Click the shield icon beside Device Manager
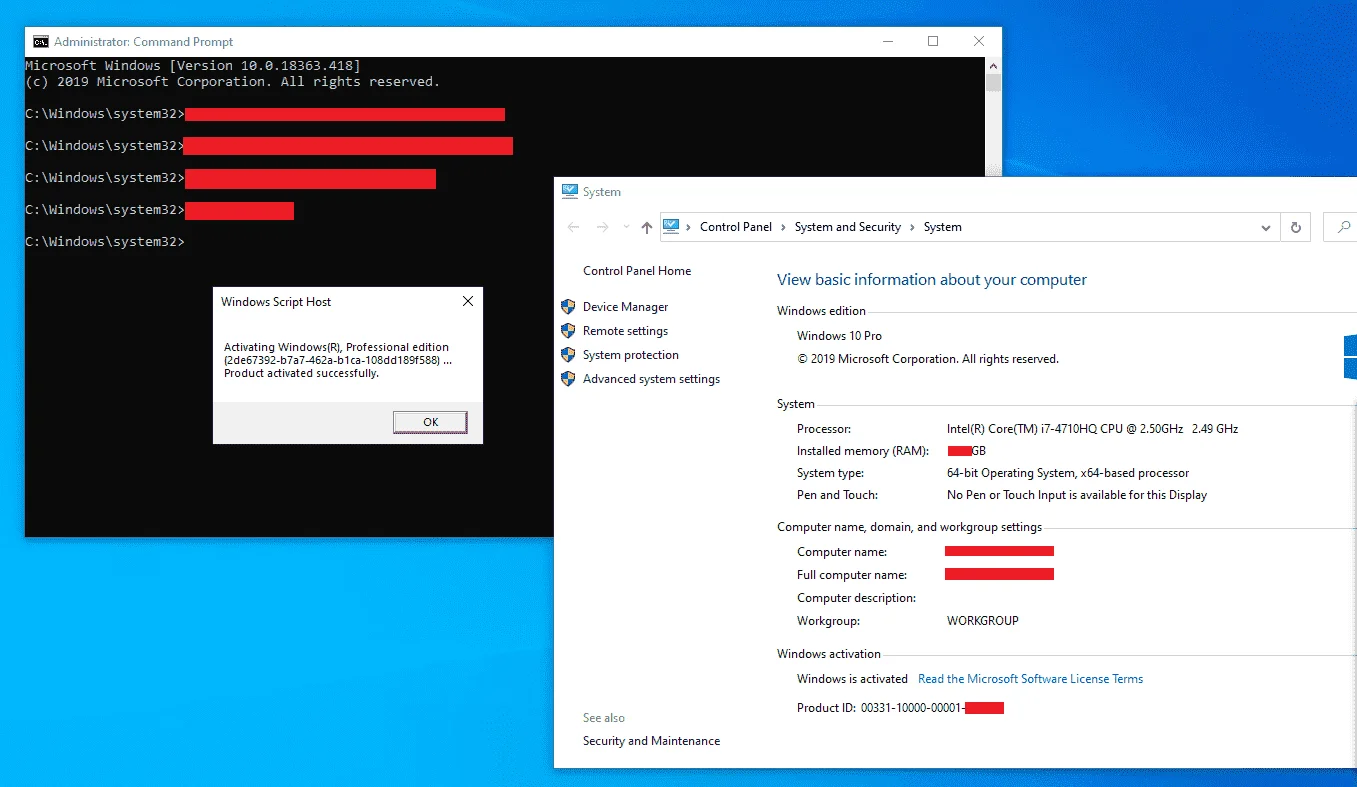Viewport: 1357px width, 787px height. pyautogui.click(x=568, y=307)
